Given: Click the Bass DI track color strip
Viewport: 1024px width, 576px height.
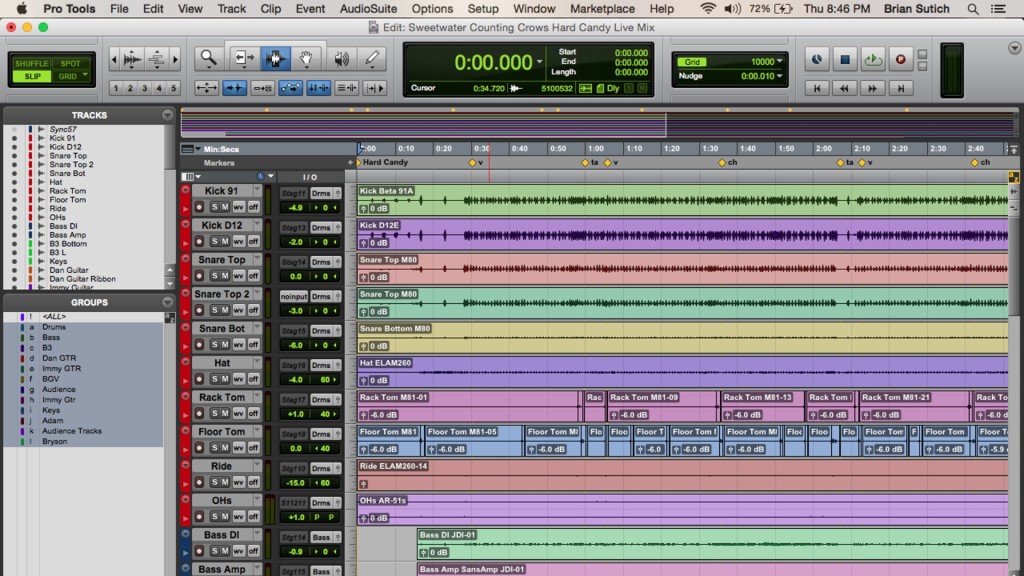Looking at the screenshot, I should [185, 543].
